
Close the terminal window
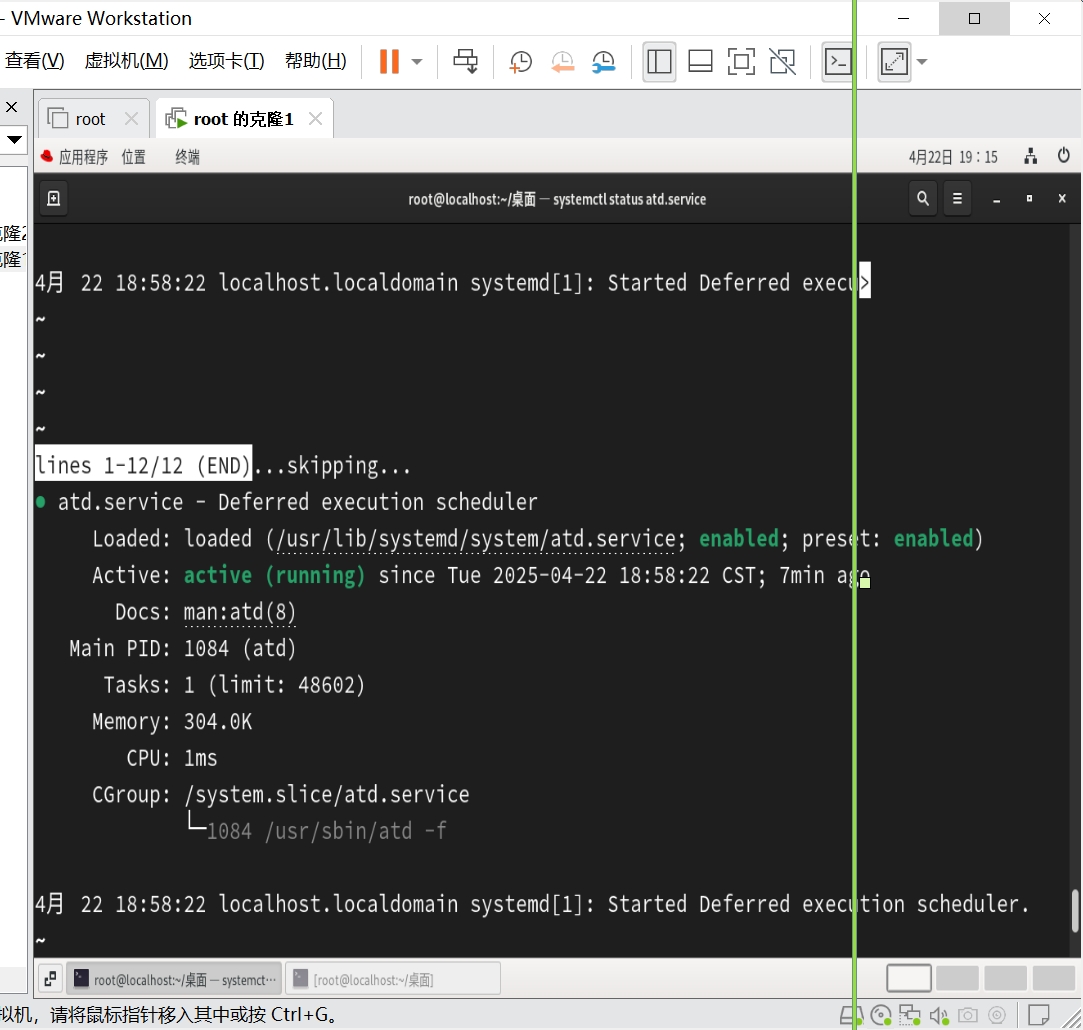click(x=1062, y=199)
